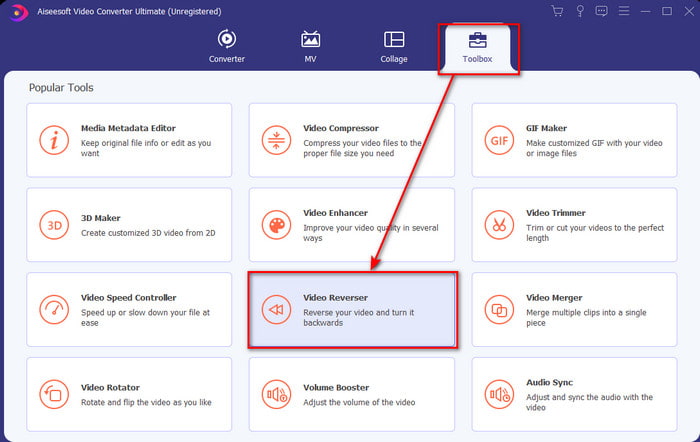Click the 3D Maker icon

pyautogui.click(x=54, y=225)
